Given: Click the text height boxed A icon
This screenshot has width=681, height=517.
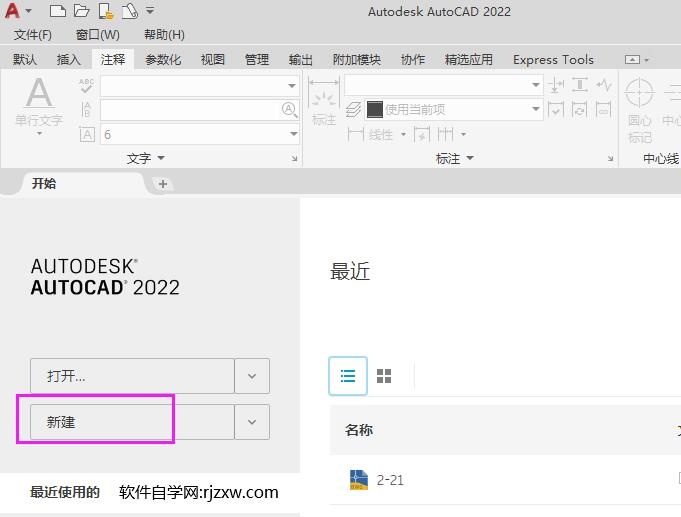Looking at the screenshot, I should pyautogui.click(x=87, y=134).
